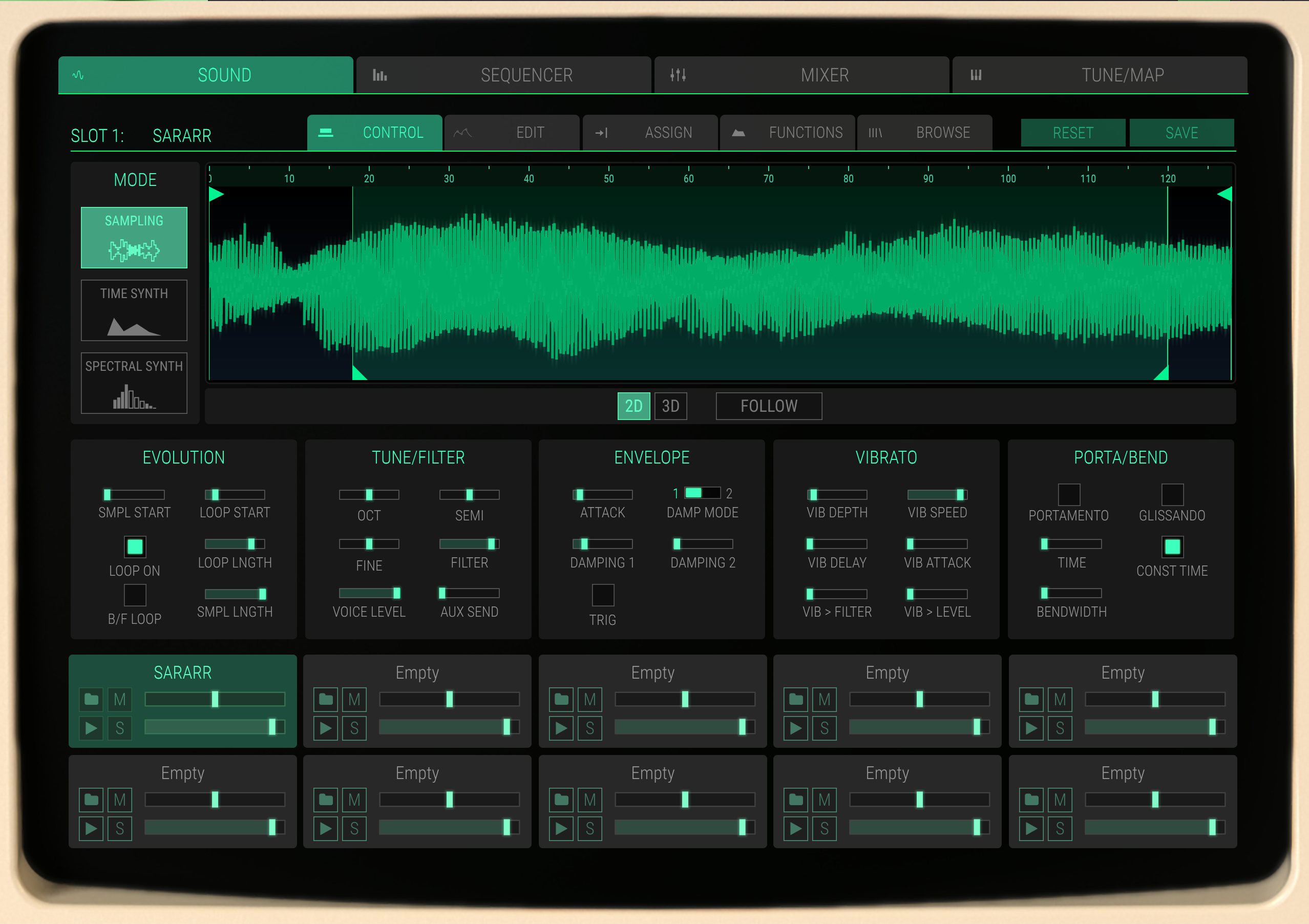Click sample start triangle marker on waveform
The image size is (1309, 924).
click(216, 195)
